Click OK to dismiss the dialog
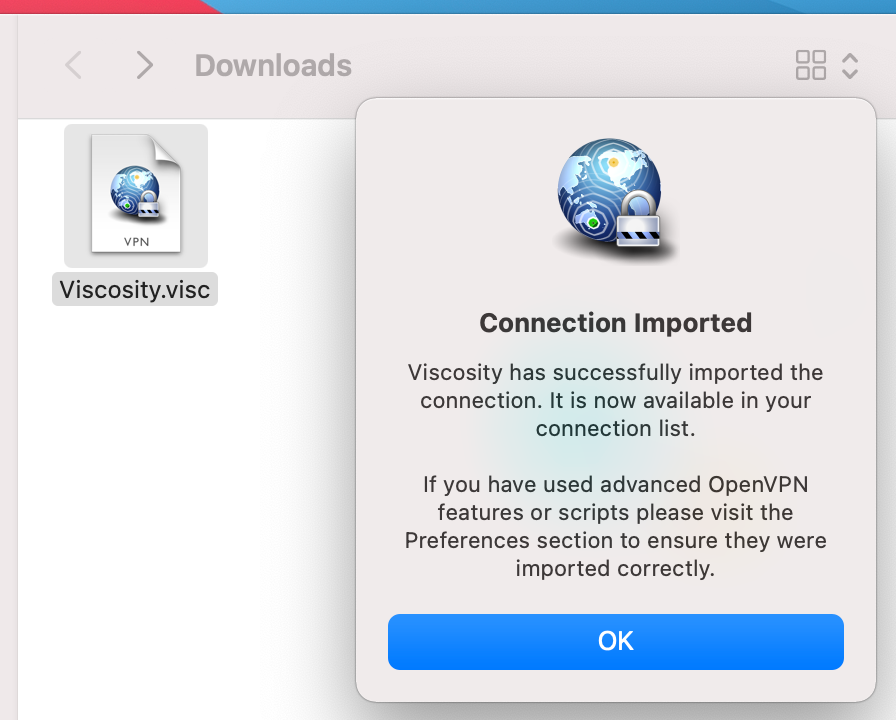The width and height of the screenshot is (896, 720). tap(615, 641)
